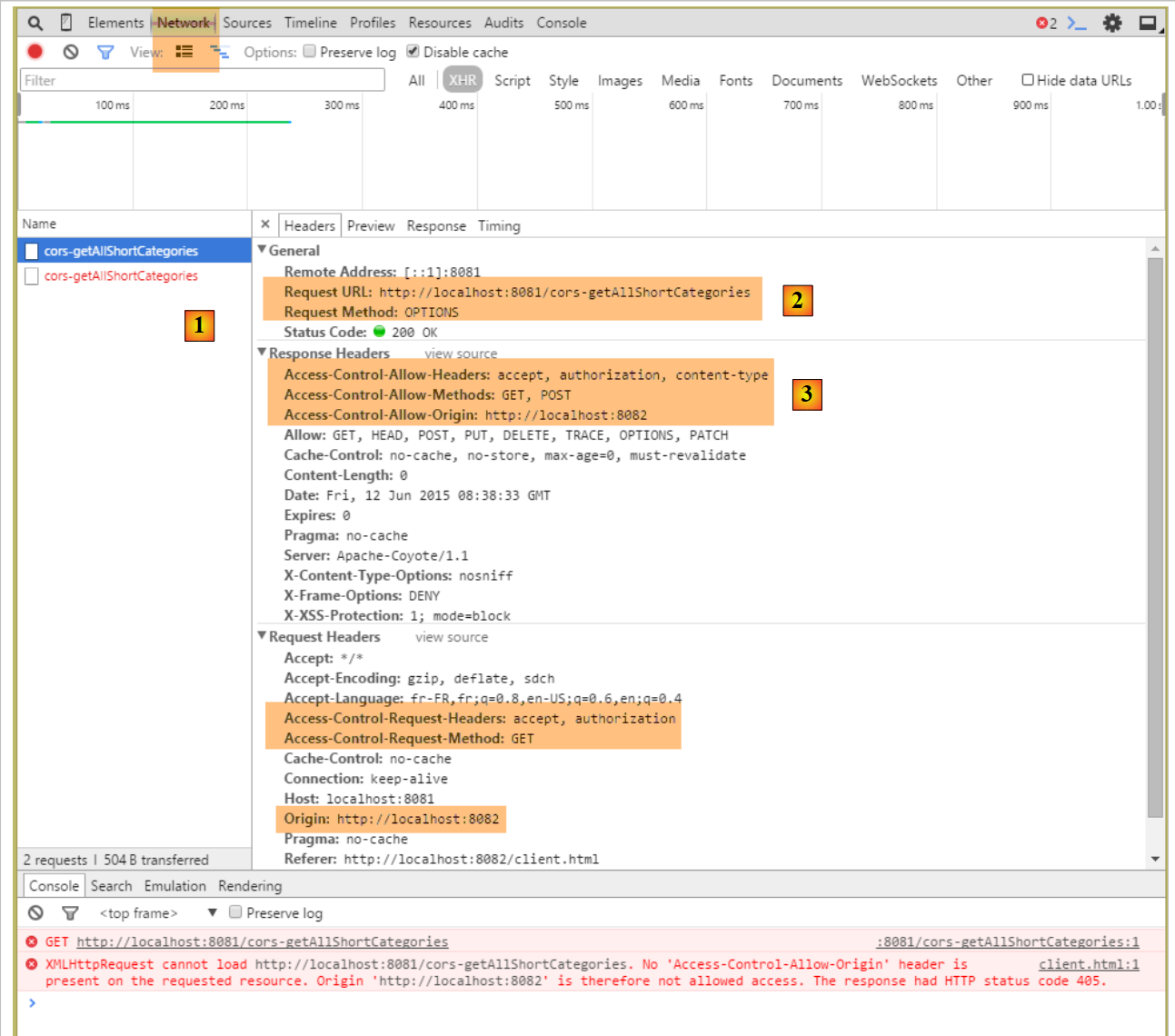Open DevTools settings gear icon
Viewport: 1175px width, 1036px height.
(x=1112, y=23)
